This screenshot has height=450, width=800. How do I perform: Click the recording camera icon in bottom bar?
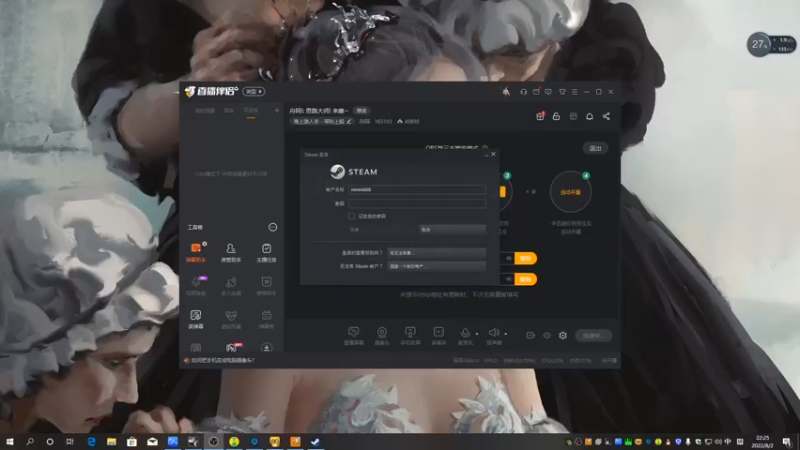pos(530,335)
